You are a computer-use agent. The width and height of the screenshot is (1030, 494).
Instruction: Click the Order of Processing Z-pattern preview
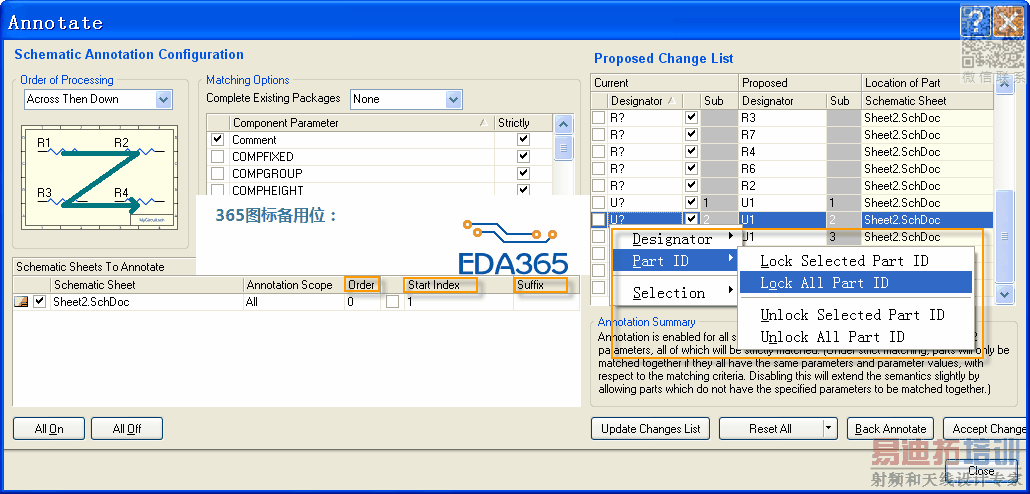[x=100, y=178]
